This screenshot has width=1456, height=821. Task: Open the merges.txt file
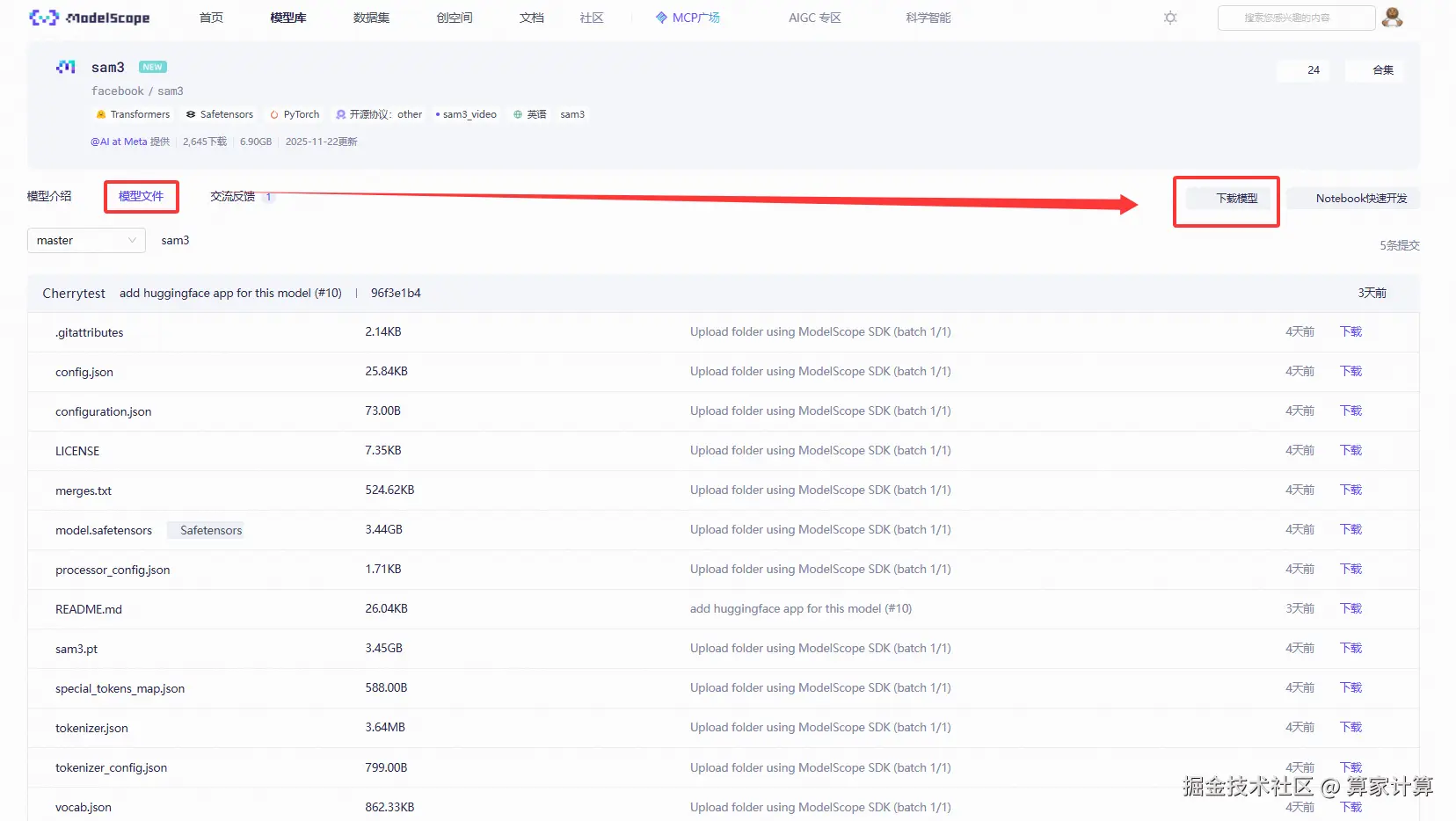tap(84, 490)
